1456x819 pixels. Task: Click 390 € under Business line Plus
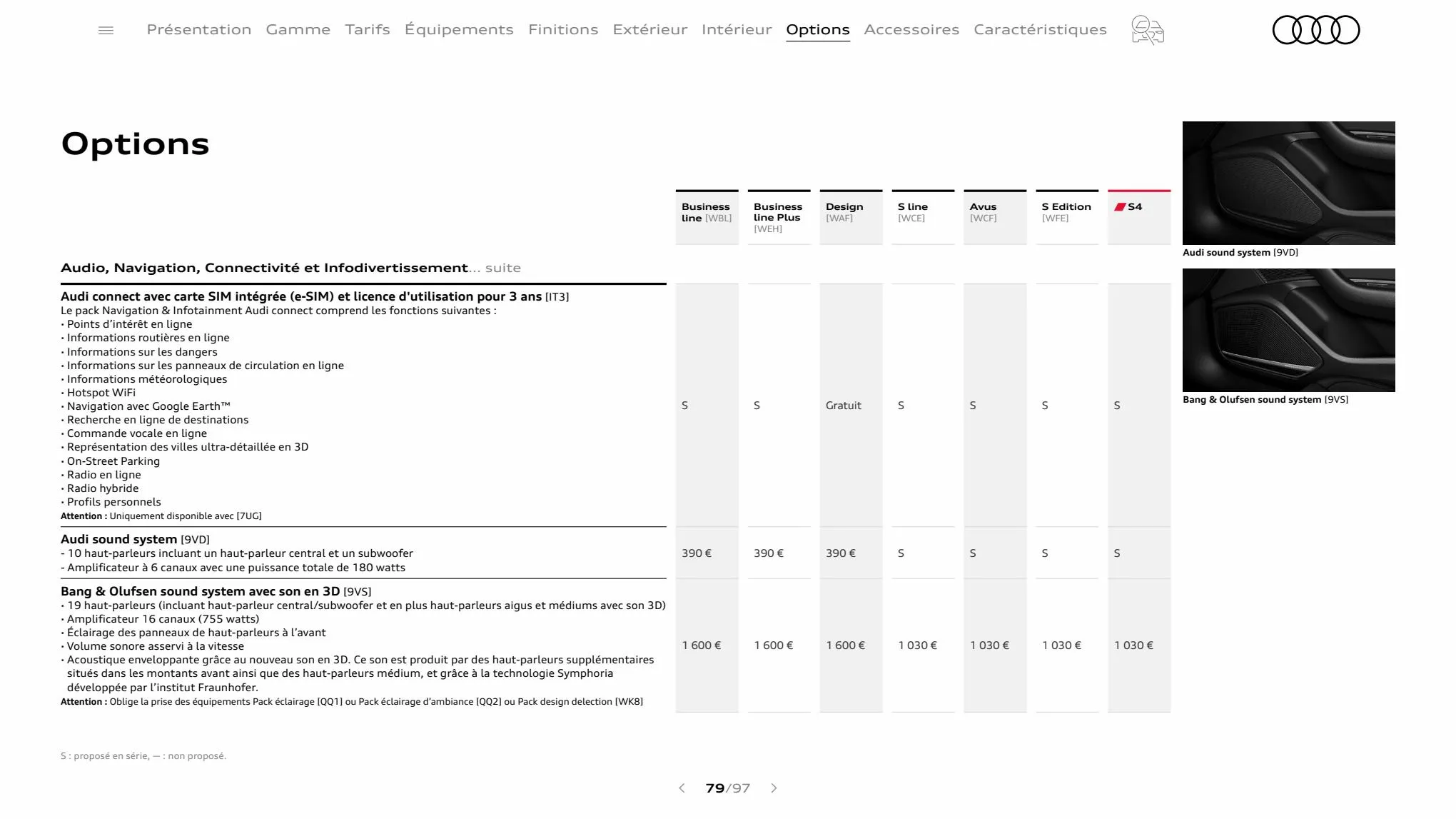[x=769, y=553]
